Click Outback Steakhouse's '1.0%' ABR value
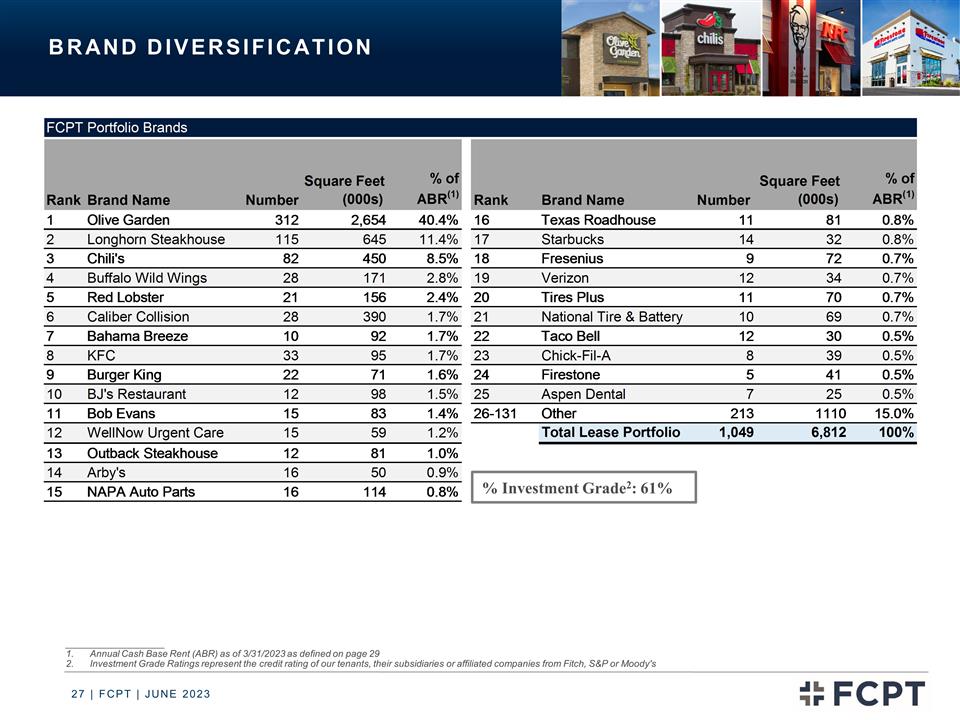 coord(443,454)
